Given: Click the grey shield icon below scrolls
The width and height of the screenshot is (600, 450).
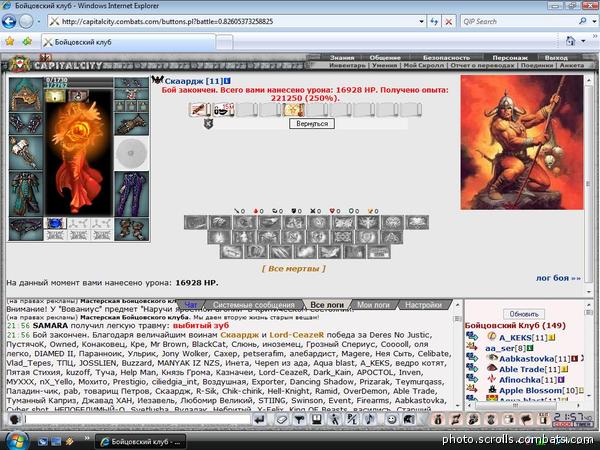Looking at the screenshot, I should (x=208, y=123).
